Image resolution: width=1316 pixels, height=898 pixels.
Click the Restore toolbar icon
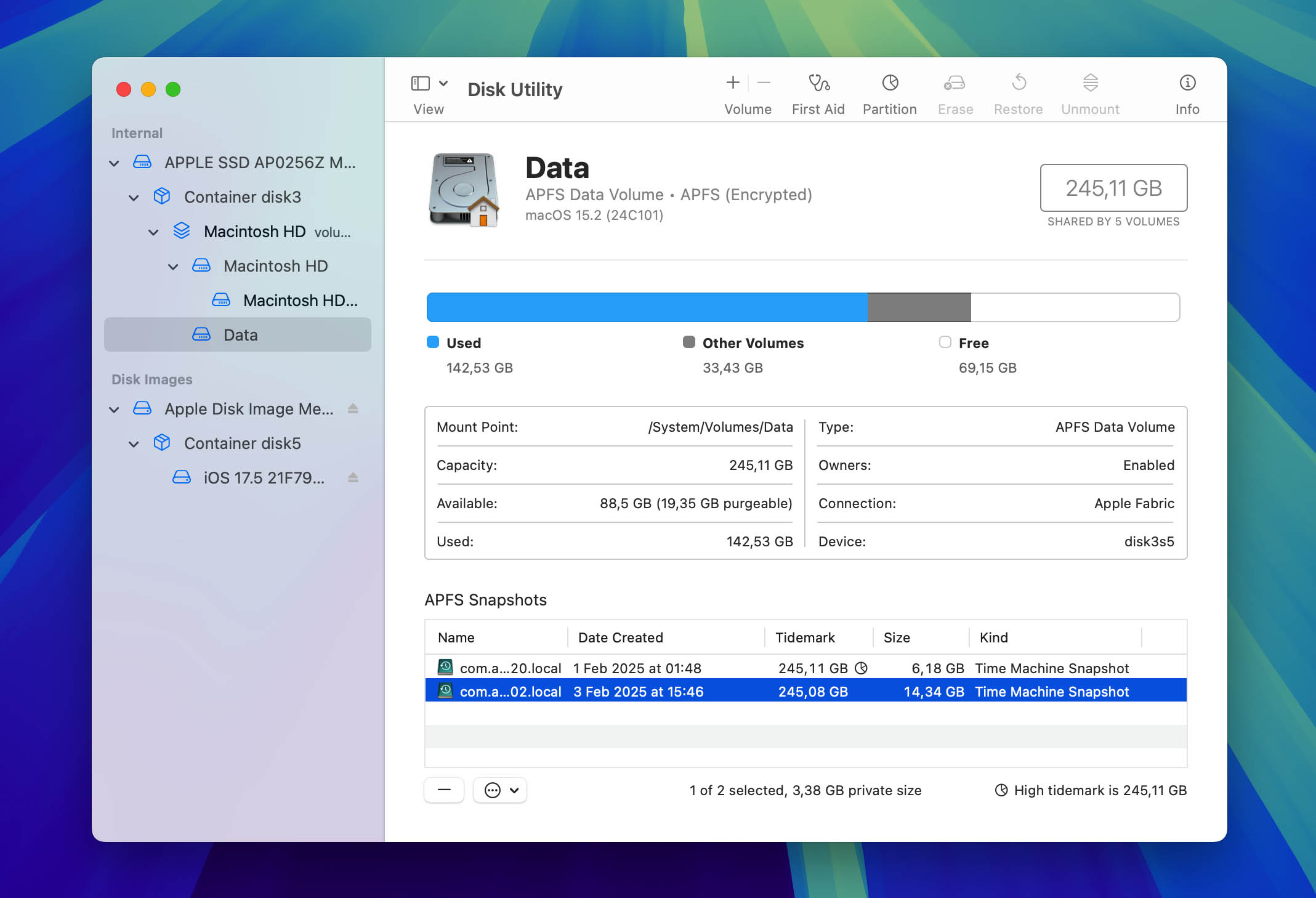pyautogui.click(x=1019, y=83)
